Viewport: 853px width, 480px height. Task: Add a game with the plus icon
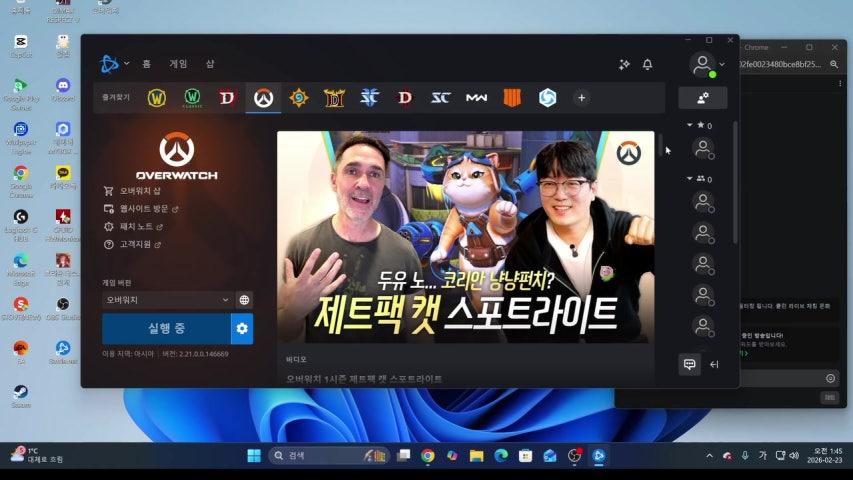tap(581, 98)
